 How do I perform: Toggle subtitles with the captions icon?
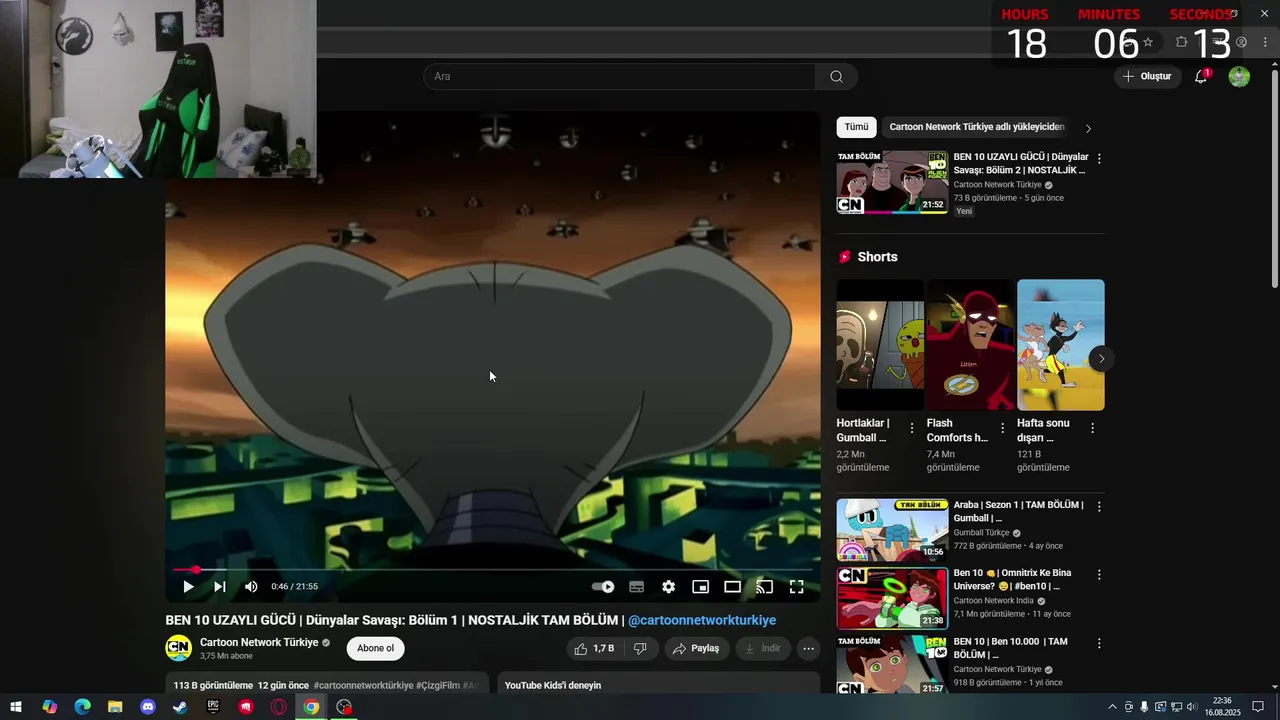(x=636, y=587)
